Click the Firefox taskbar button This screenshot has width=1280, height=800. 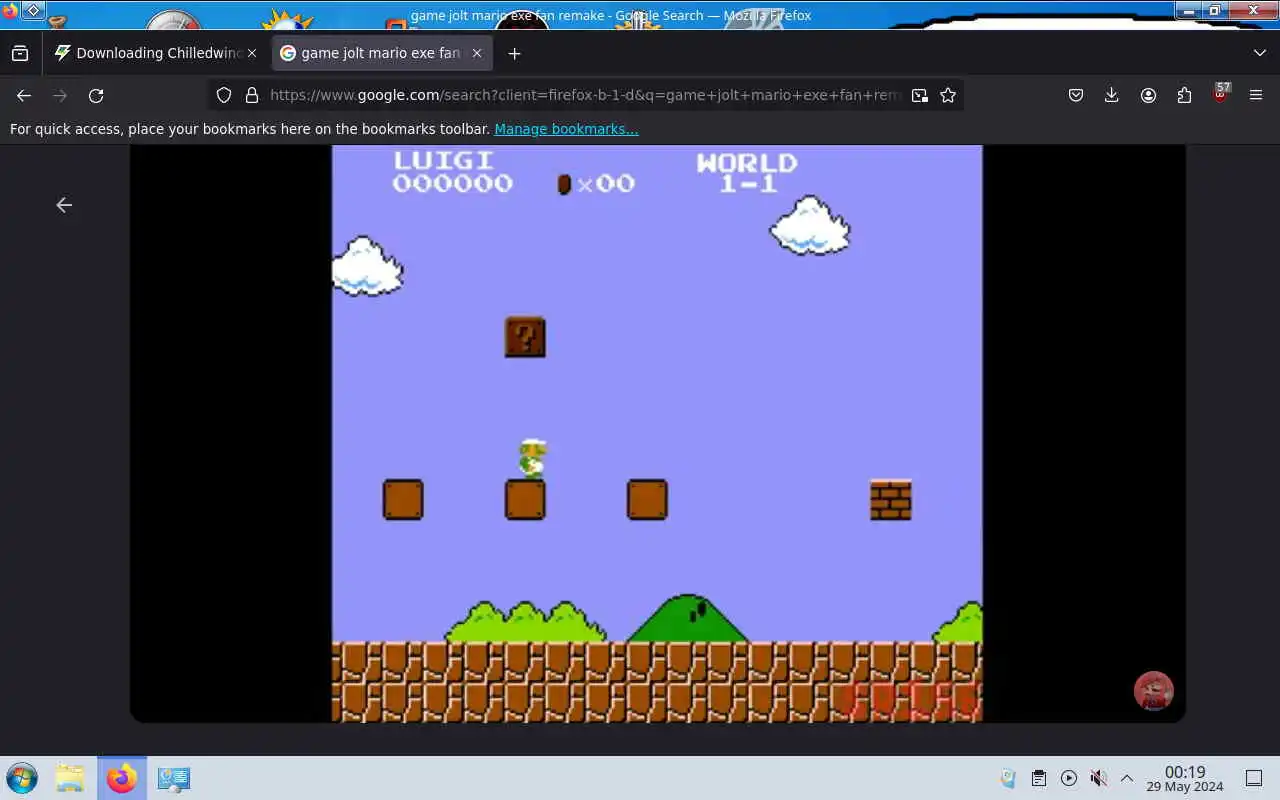[122, 778]
